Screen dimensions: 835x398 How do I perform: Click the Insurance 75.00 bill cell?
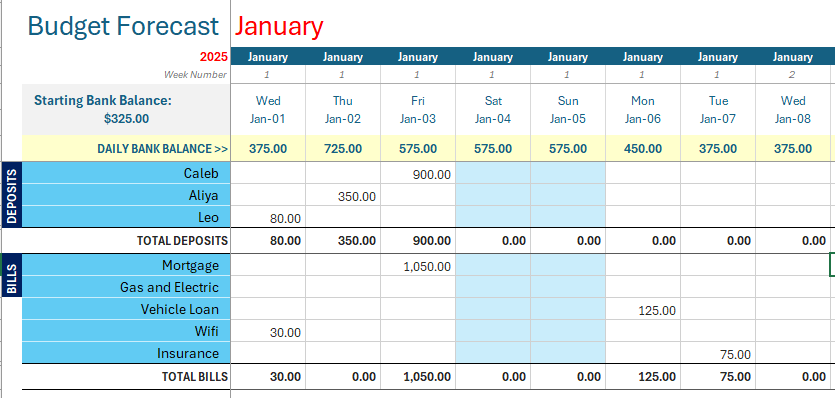pos(717,353)
